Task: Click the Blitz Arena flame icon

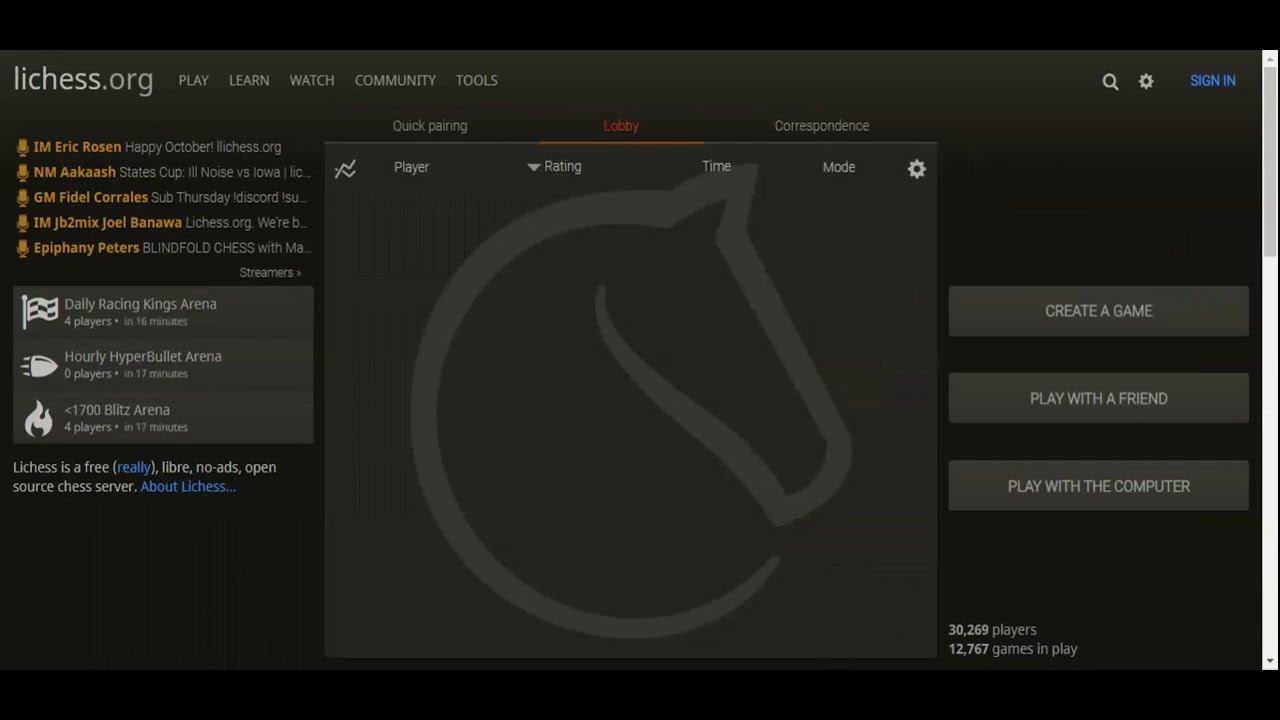Action: [x=39, y=418]
